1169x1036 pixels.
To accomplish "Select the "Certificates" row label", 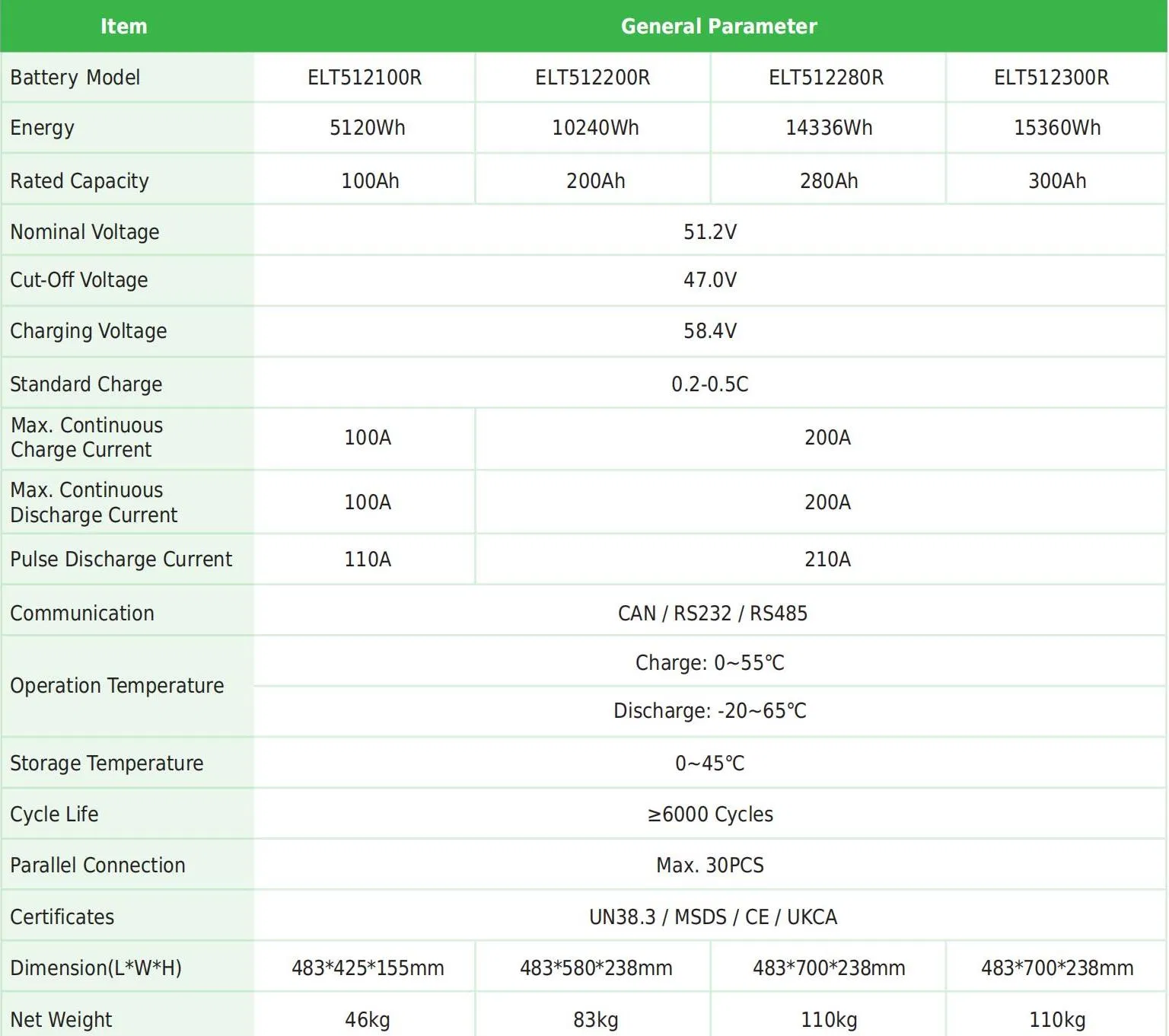I will 62,917.
